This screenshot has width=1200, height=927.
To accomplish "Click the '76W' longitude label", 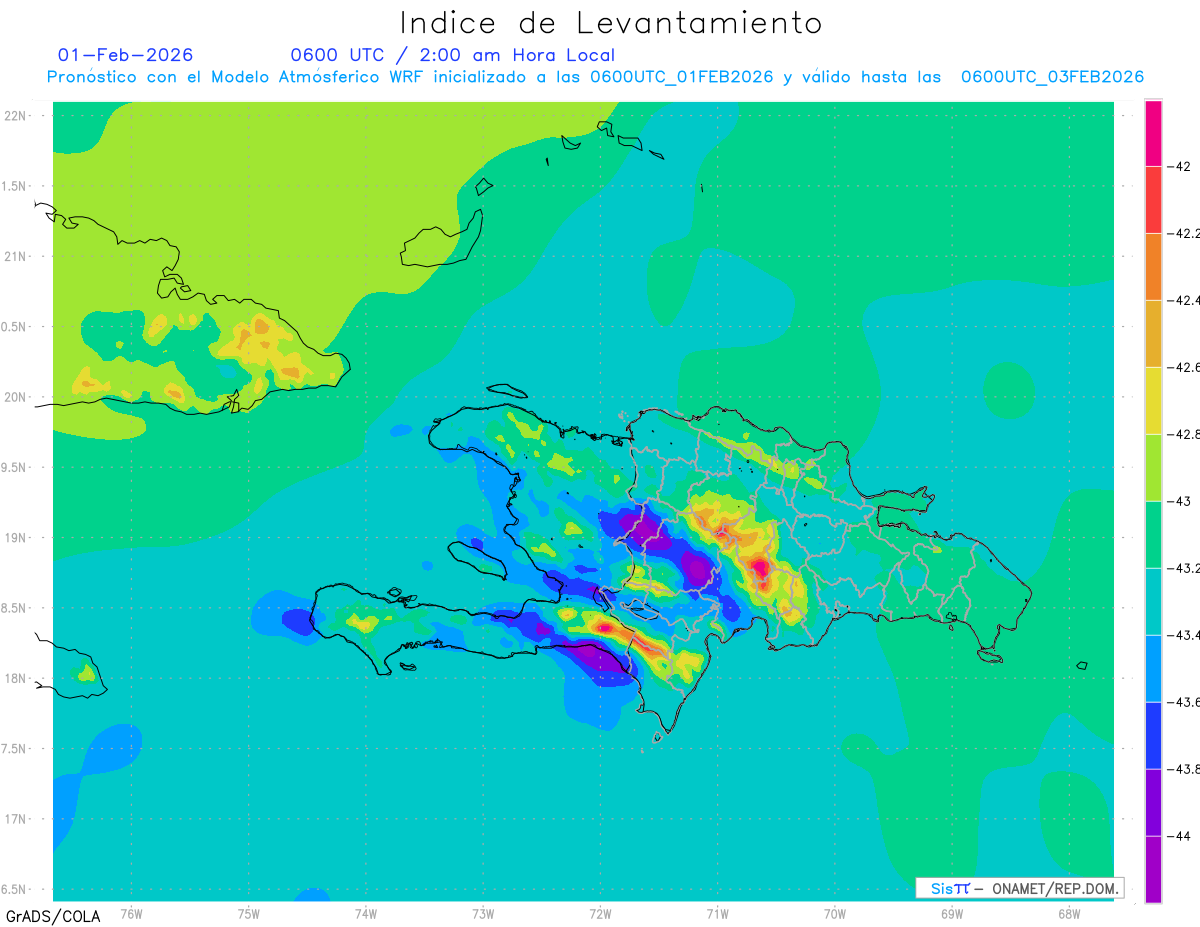I will (x=131, y=913).
